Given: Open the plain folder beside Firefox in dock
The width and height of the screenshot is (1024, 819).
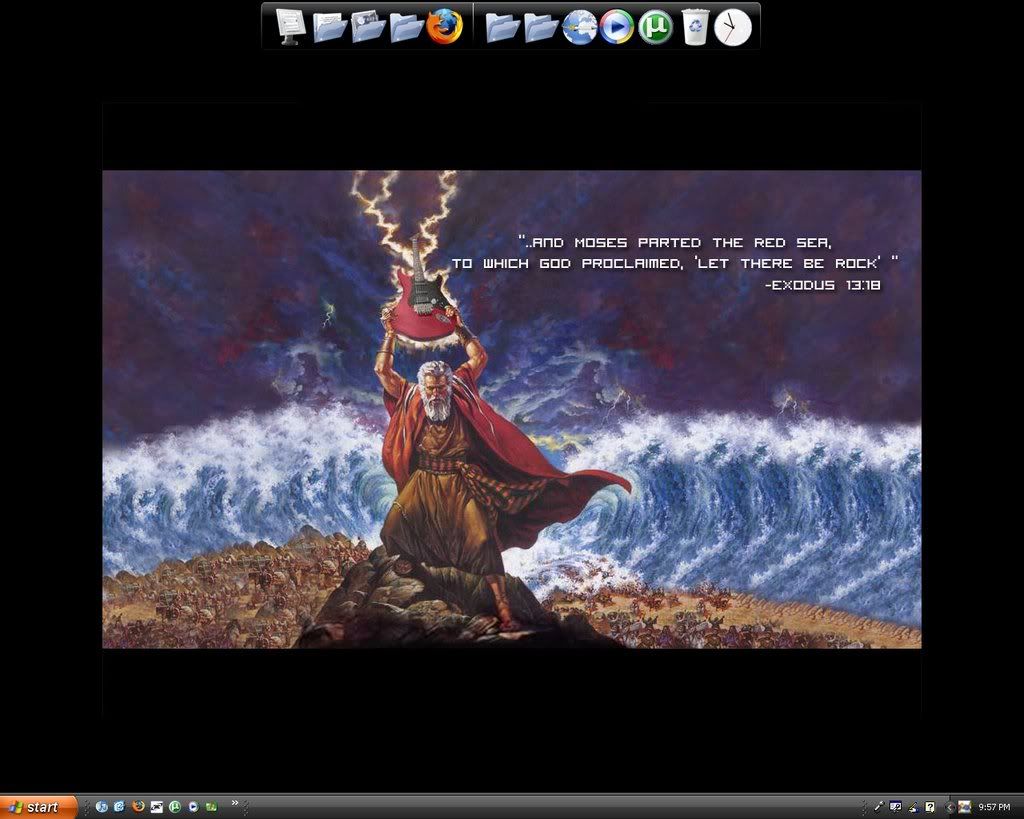Looking at the screenshot, I should coord(406,28).
